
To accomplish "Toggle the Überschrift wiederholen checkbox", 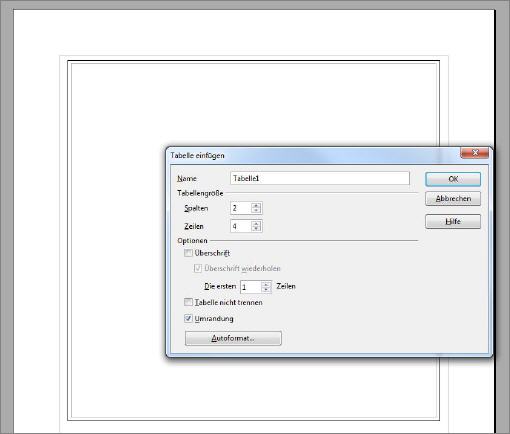I will [x=198, y=268].
